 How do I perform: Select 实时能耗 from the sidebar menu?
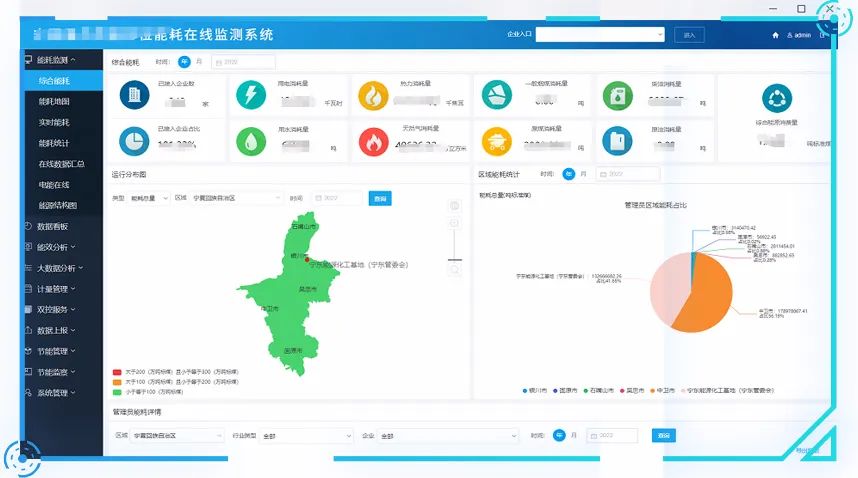[x=54, y=122]
